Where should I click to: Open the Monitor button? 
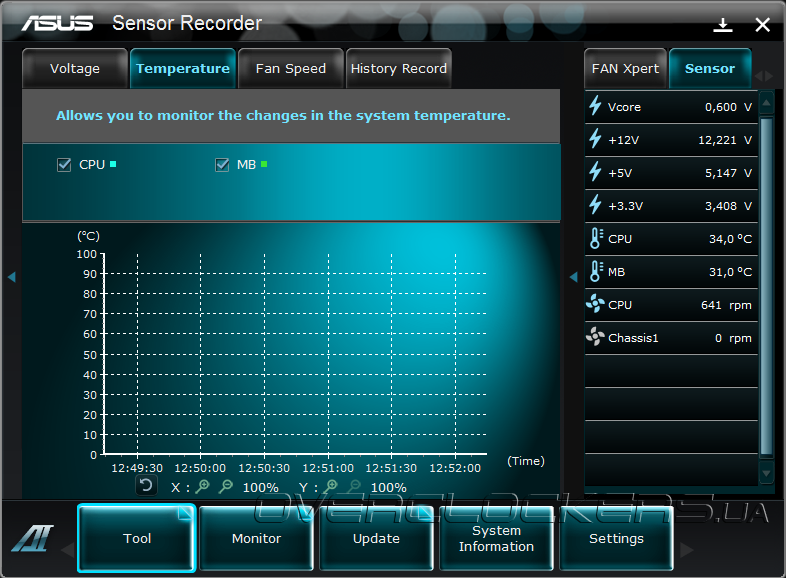pos(256,538)
